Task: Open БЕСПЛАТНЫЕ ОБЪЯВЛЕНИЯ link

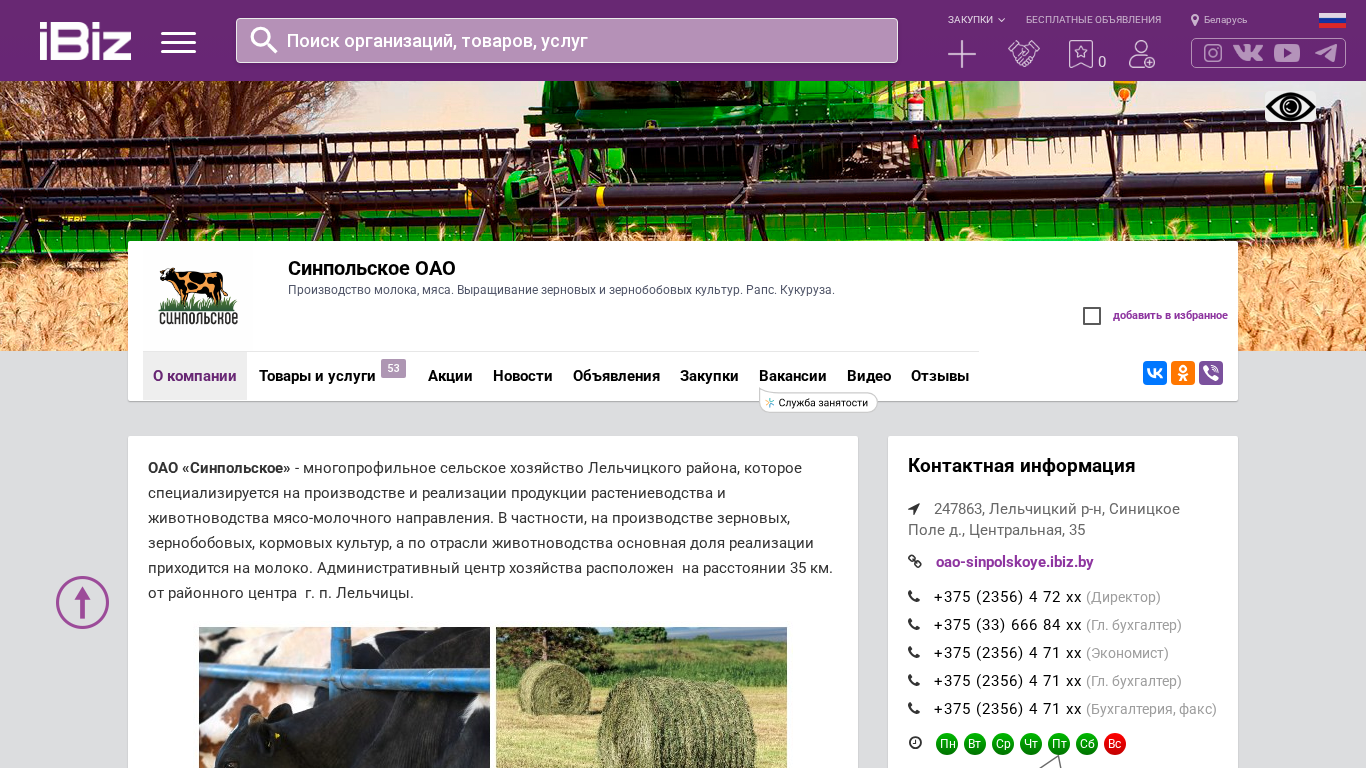Action: click(1093, 20)
